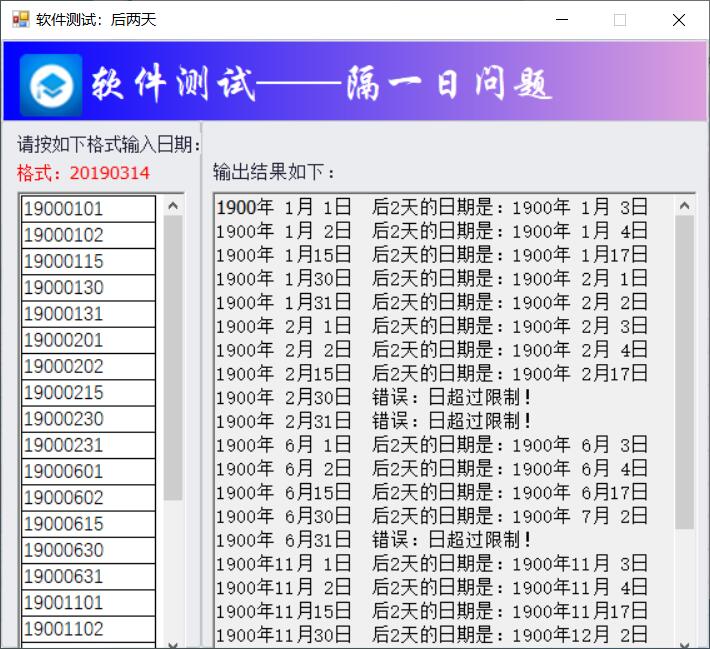710x649 pixels.
Task: Select the 19000230 date cell
Action: 88,419
